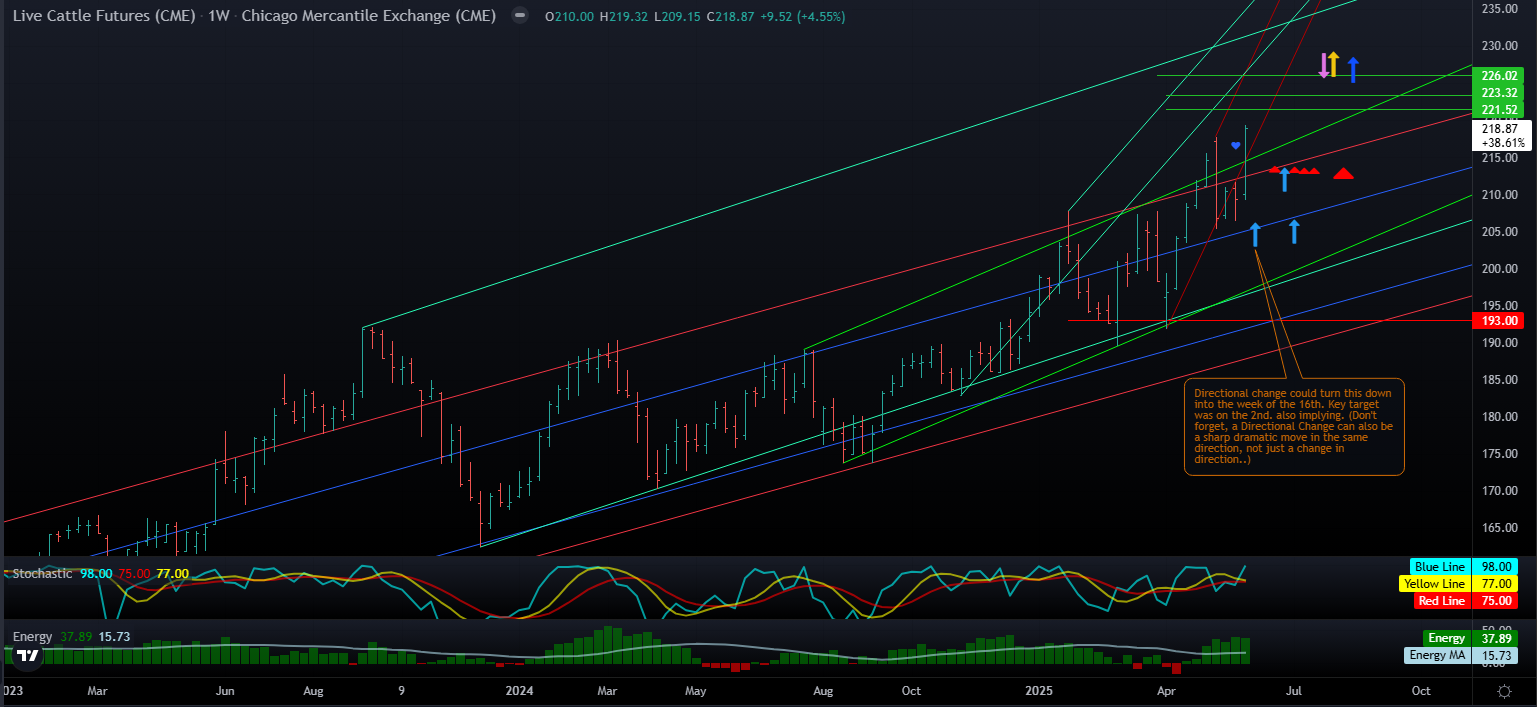This screenshot has width=1537, height=707.
Task: Click the 170.00 price scale tick
Action: (x=1499, y=490)
